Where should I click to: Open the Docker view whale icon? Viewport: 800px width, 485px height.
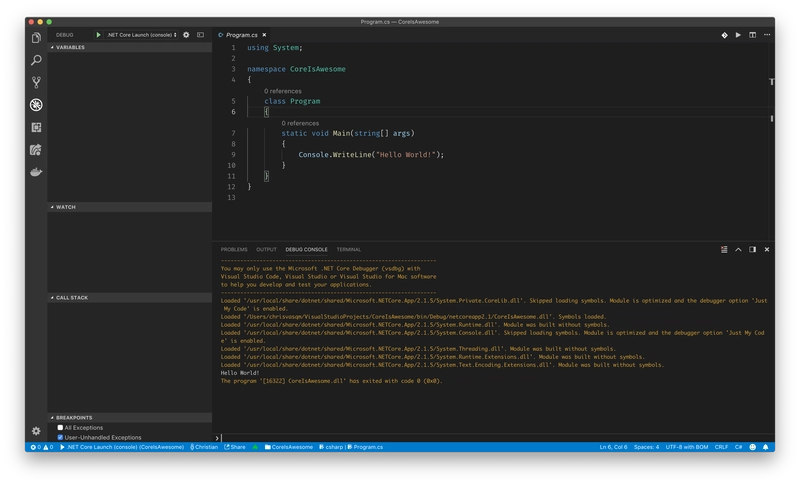pyautogui.click(x=36, y=172)
